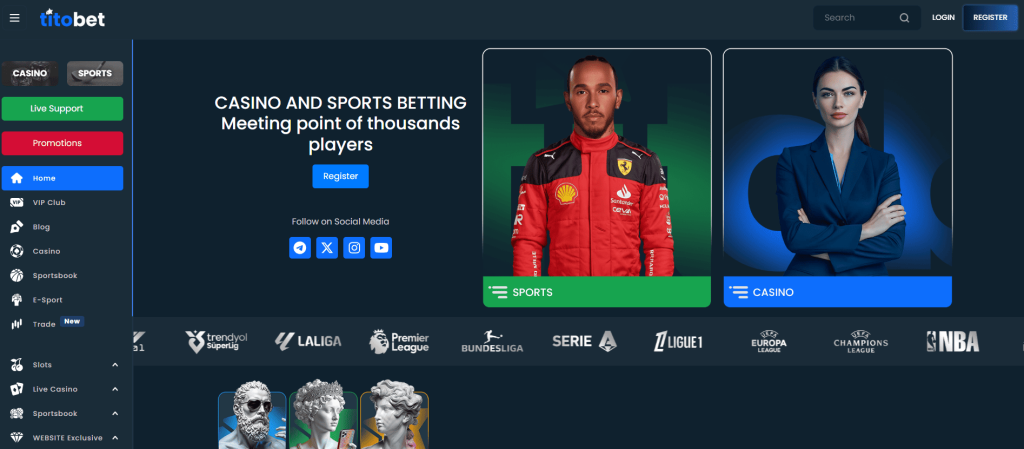Toggle the WEBSITE Exclusive section chevron
Image resolution: width=1024 pixels, height=449 pixels.
[x=115, y=438]
